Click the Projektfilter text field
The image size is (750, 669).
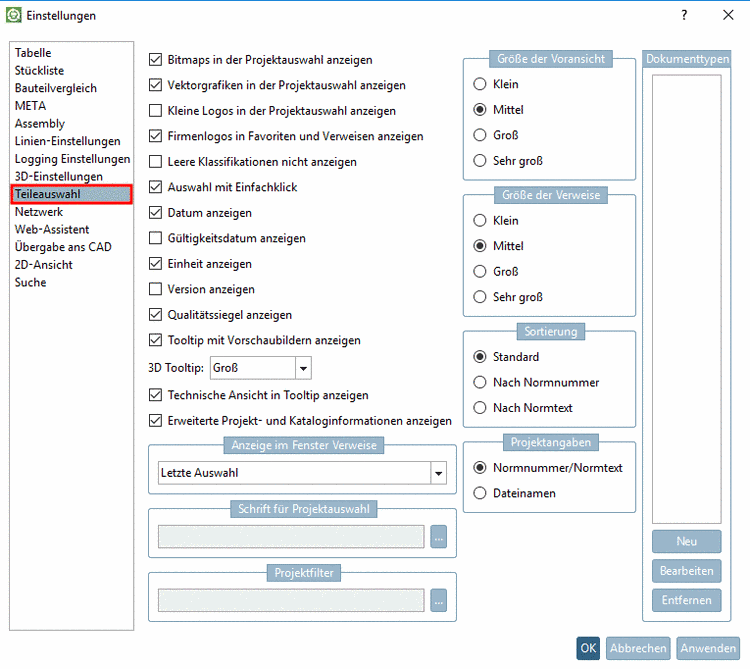tap(291, 601)
